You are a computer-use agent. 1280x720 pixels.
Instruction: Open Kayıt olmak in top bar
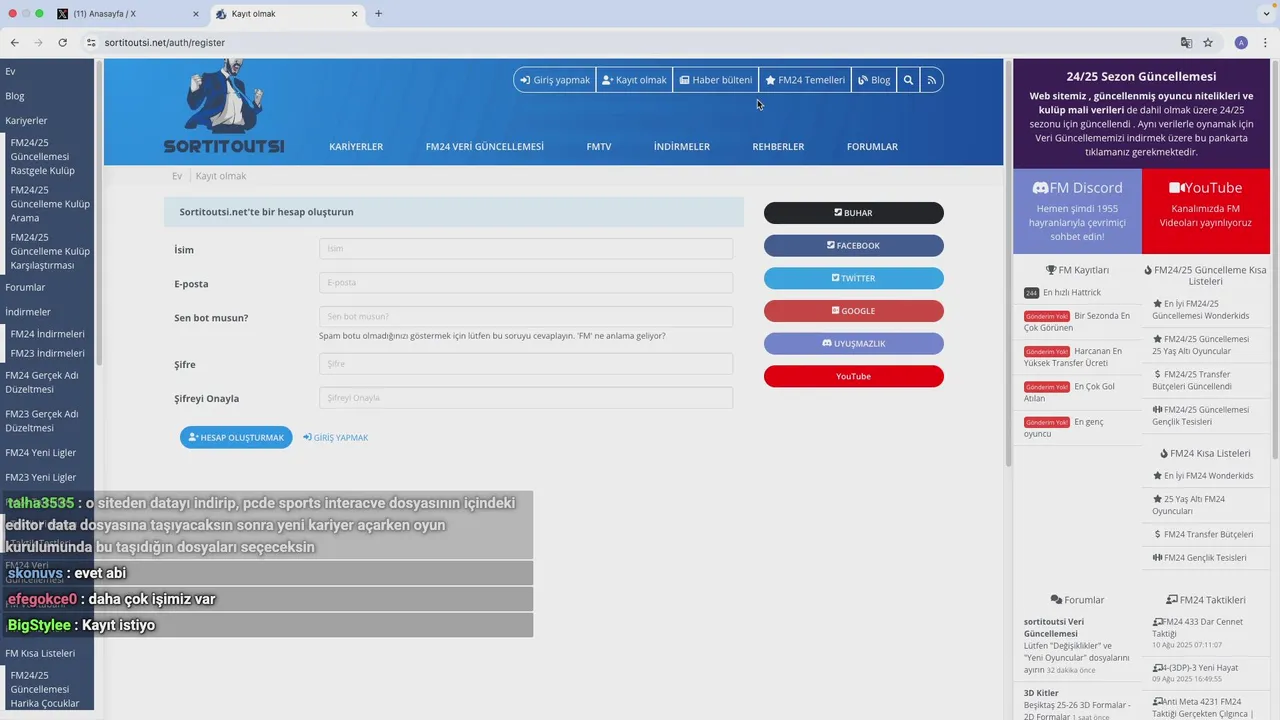tap(634, 80)
